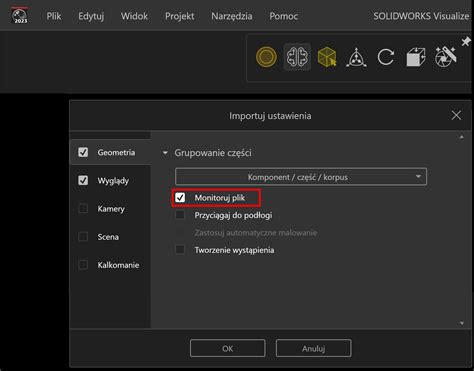Uncheck the Geometria checkbox
The image size is (474, 371).
83,152
